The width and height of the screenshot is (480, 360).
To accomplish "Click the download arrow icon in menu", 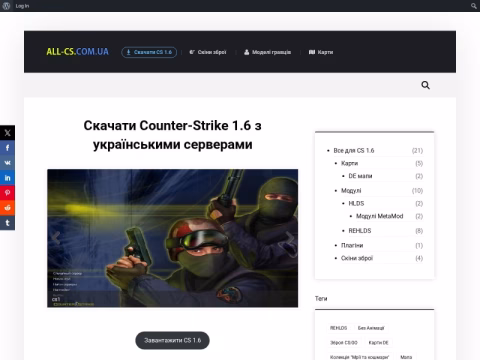I will tap(128, 52).
